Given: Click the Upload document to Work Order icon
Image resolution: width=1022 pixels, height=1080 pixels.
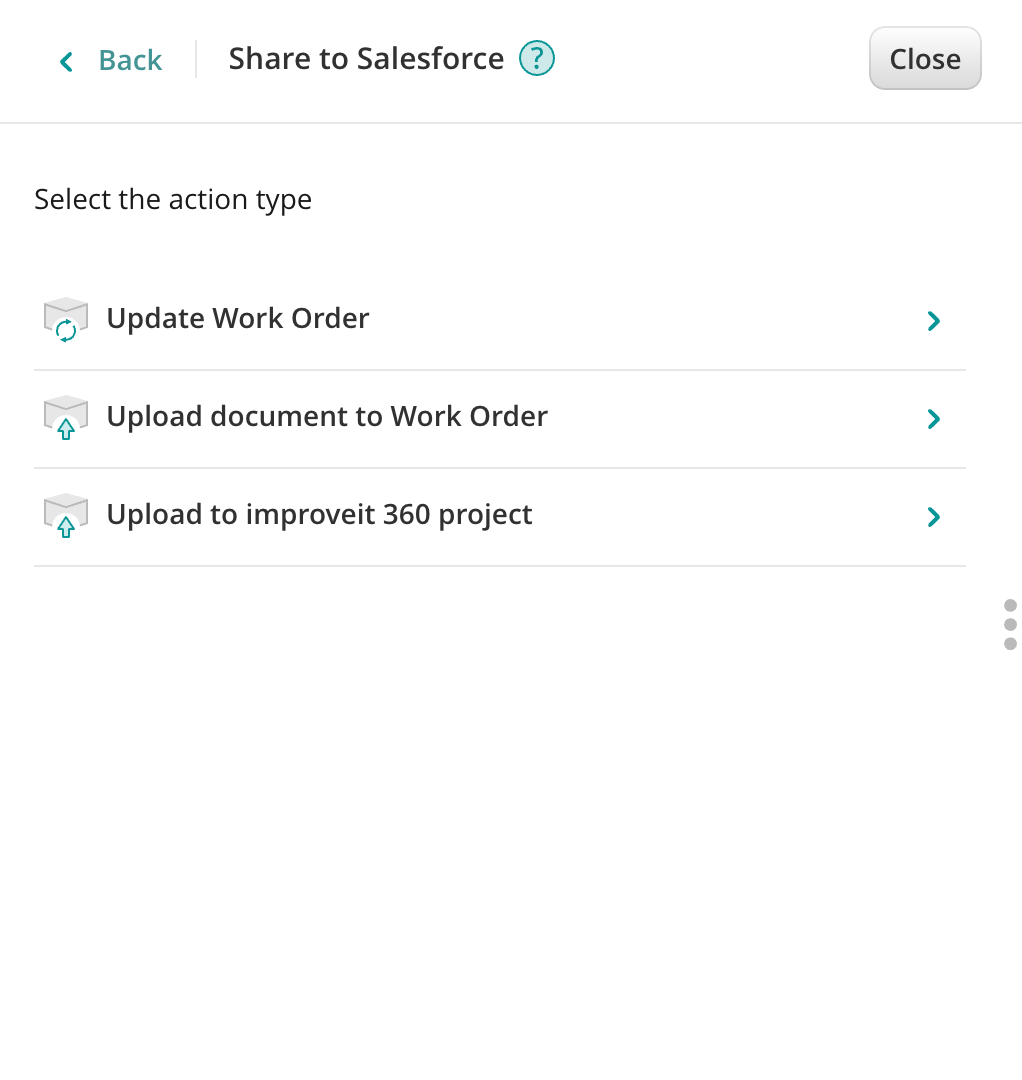Looking at the screenshot, I should pyautogui.click(x=66, y=418).
